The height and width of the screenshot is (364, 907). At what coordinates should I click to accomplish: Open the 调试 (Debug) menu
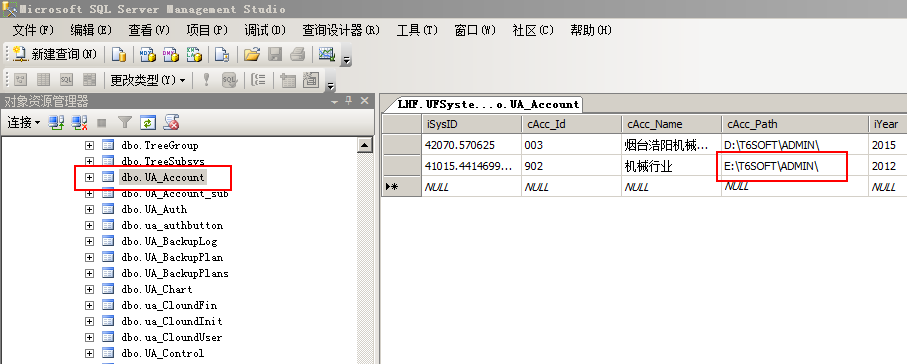[265, 30]
